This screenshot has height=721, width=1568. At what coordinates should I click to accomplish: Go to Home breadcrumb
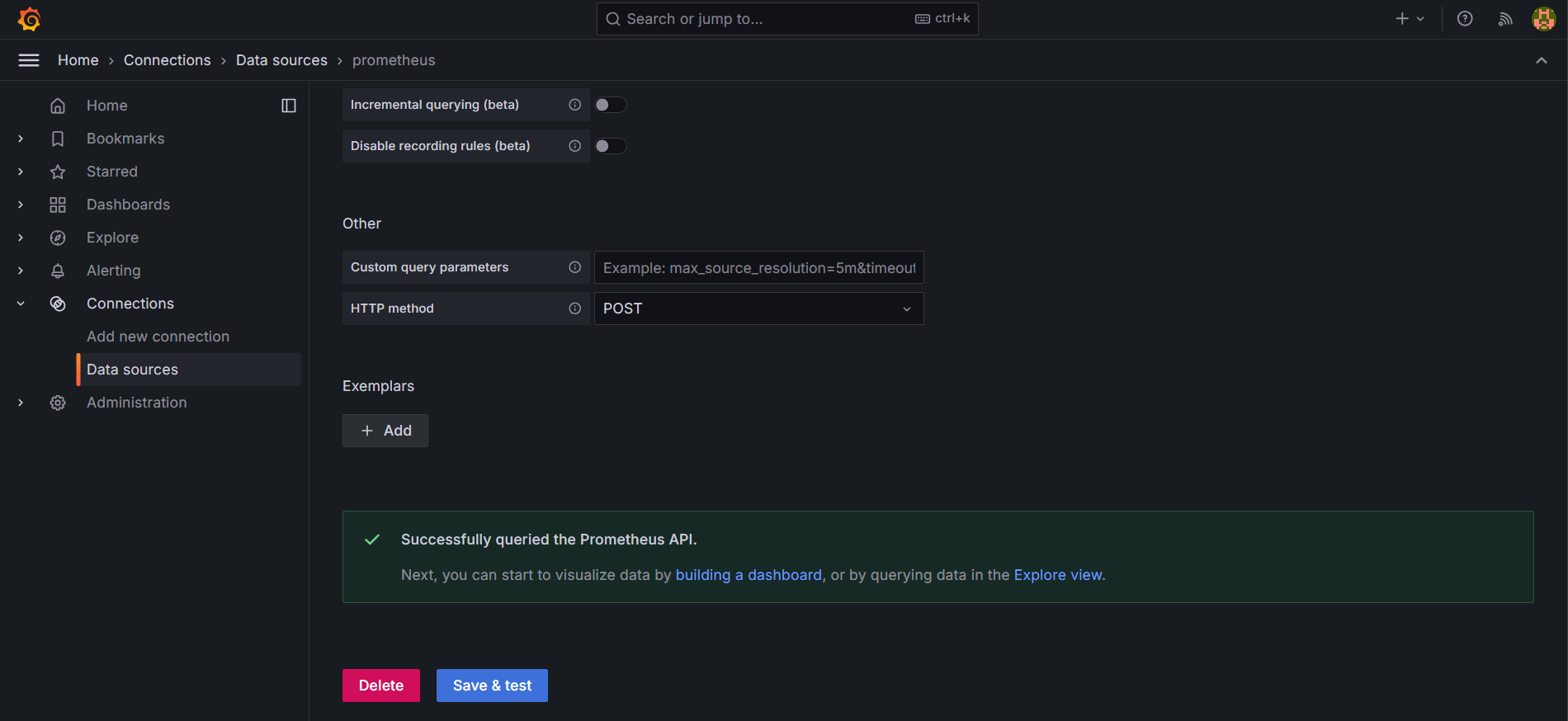click(78, 60)
